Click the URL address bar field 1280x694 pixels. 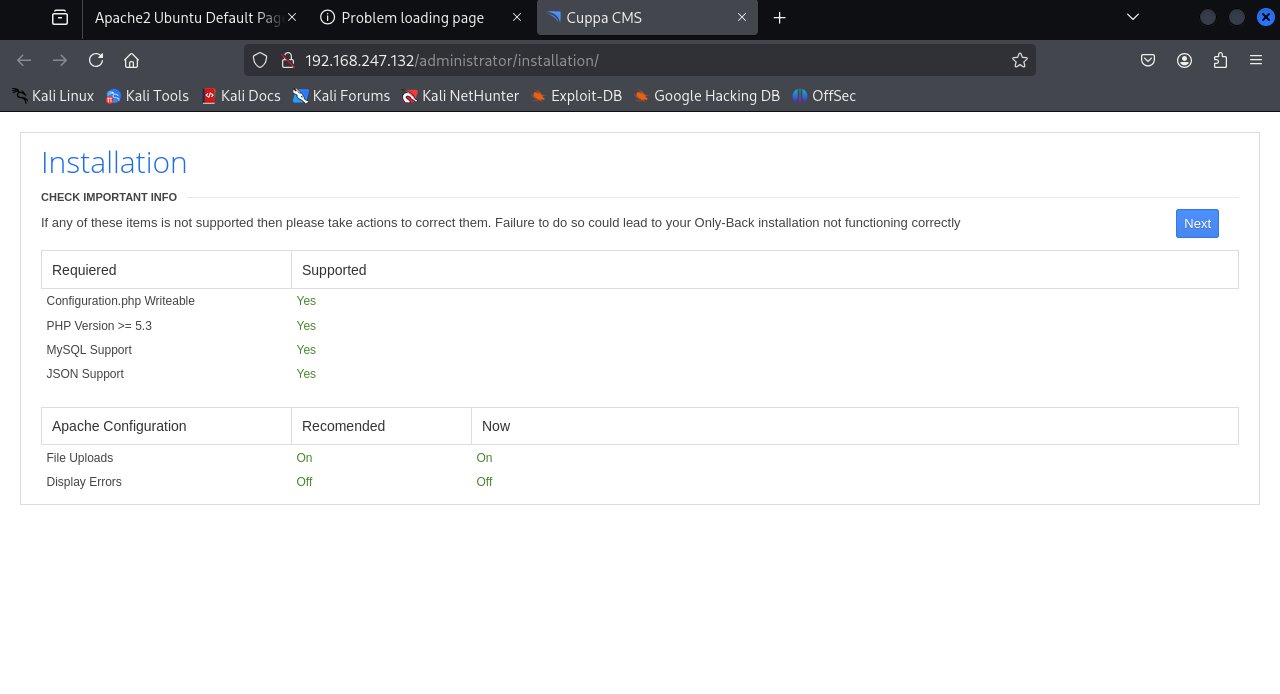pos(650,60)
